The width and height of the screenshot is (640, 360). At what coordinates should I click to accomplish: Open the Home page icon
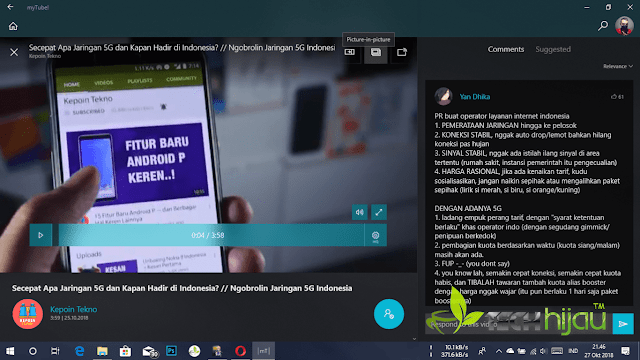(x=13, y=26)
